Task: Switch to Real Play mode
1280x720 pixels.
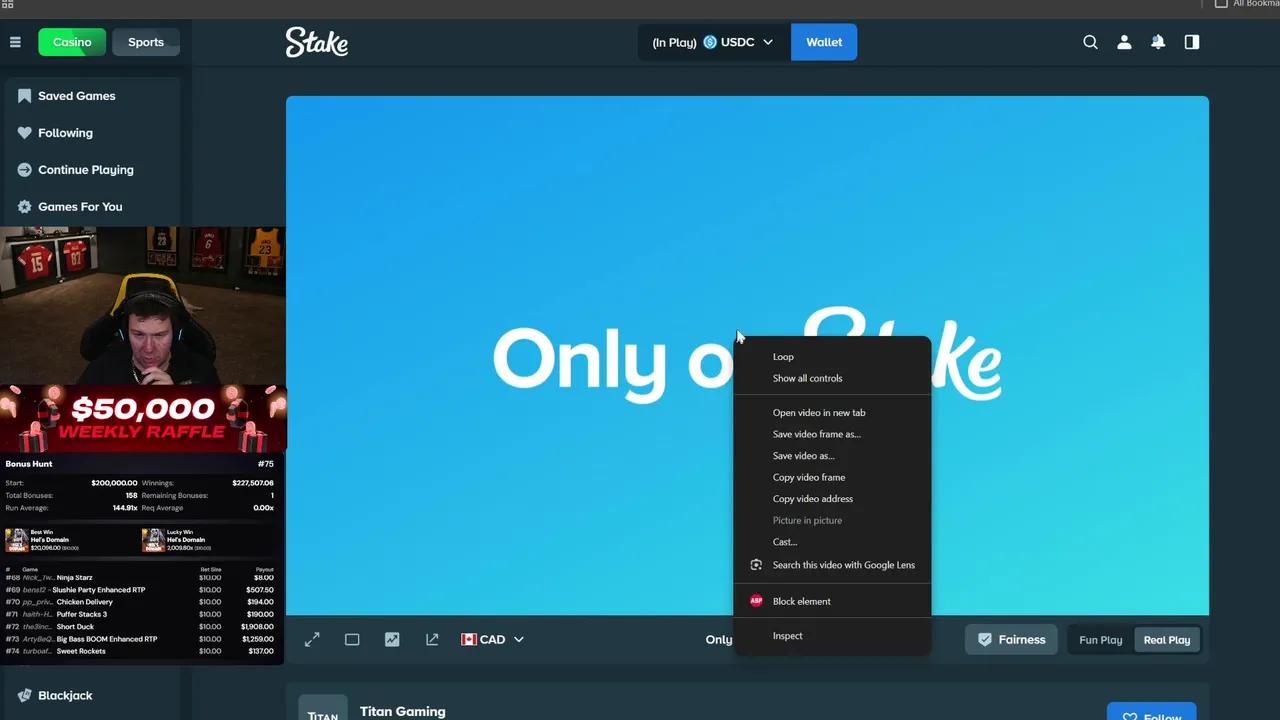Action: tap(1167, 640)
